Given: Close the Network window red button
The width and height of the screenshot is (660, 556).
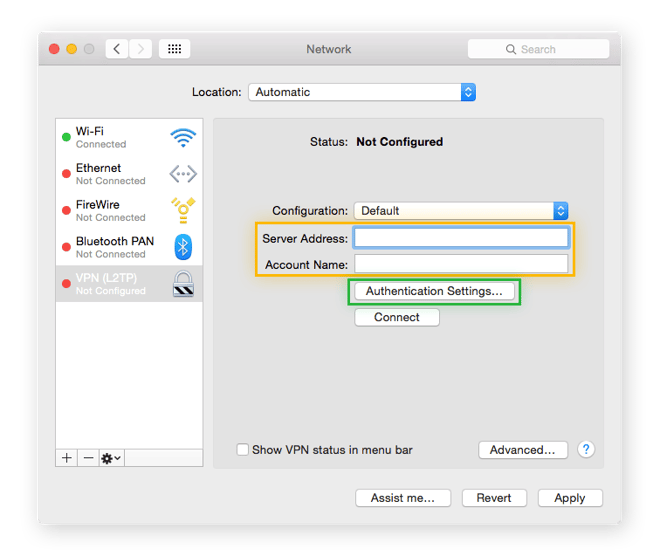Looking at the screenshot, I should (54, 49).
